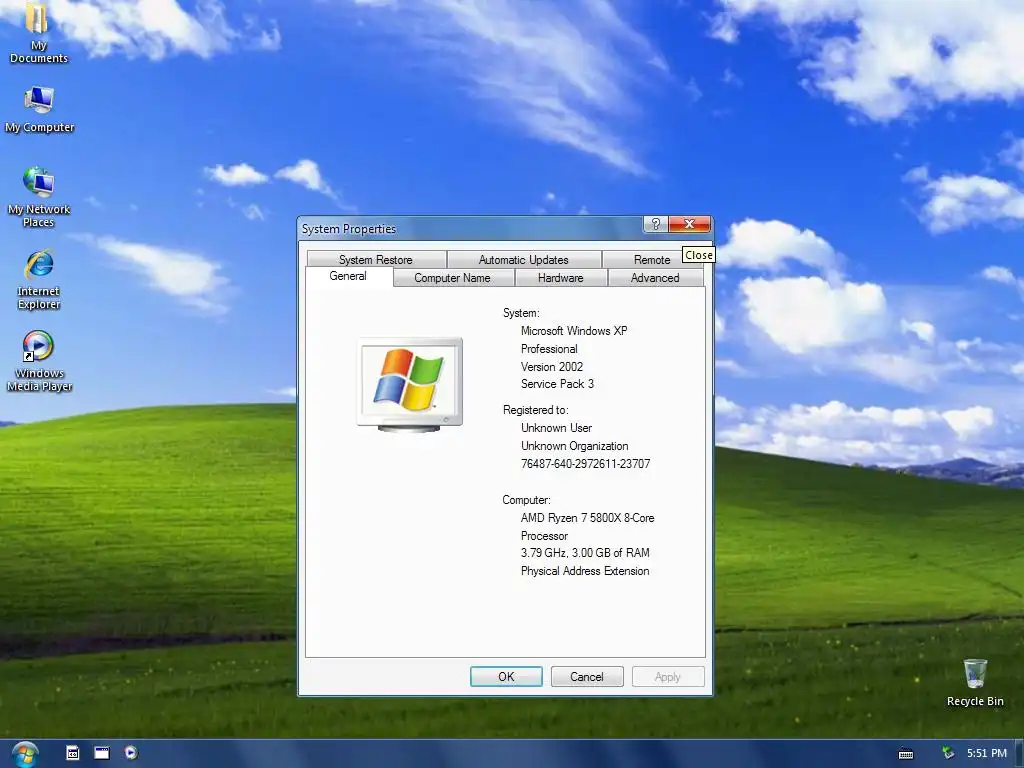Close the System Properties dialog
This screenshot has height=768, width=1024.
coord(689,224)
